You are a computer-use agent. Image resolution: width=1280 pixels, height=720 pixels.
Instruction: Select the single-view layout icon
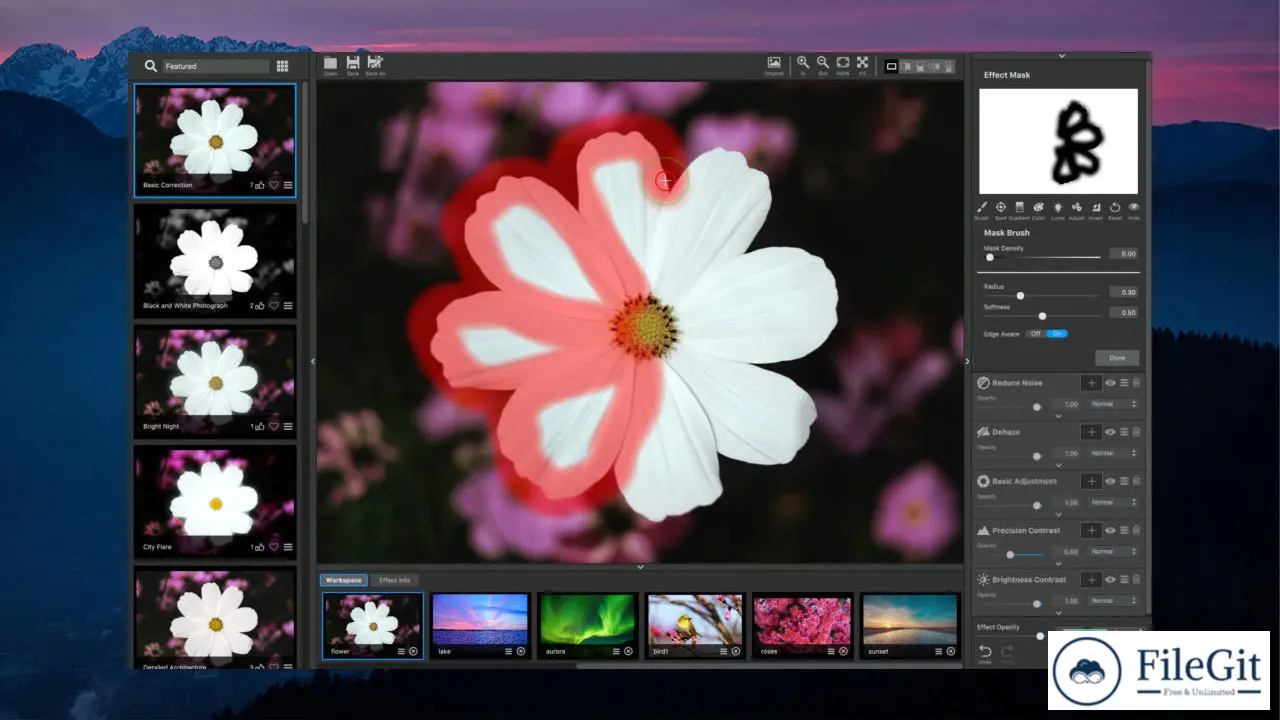(x=891, y=66)
